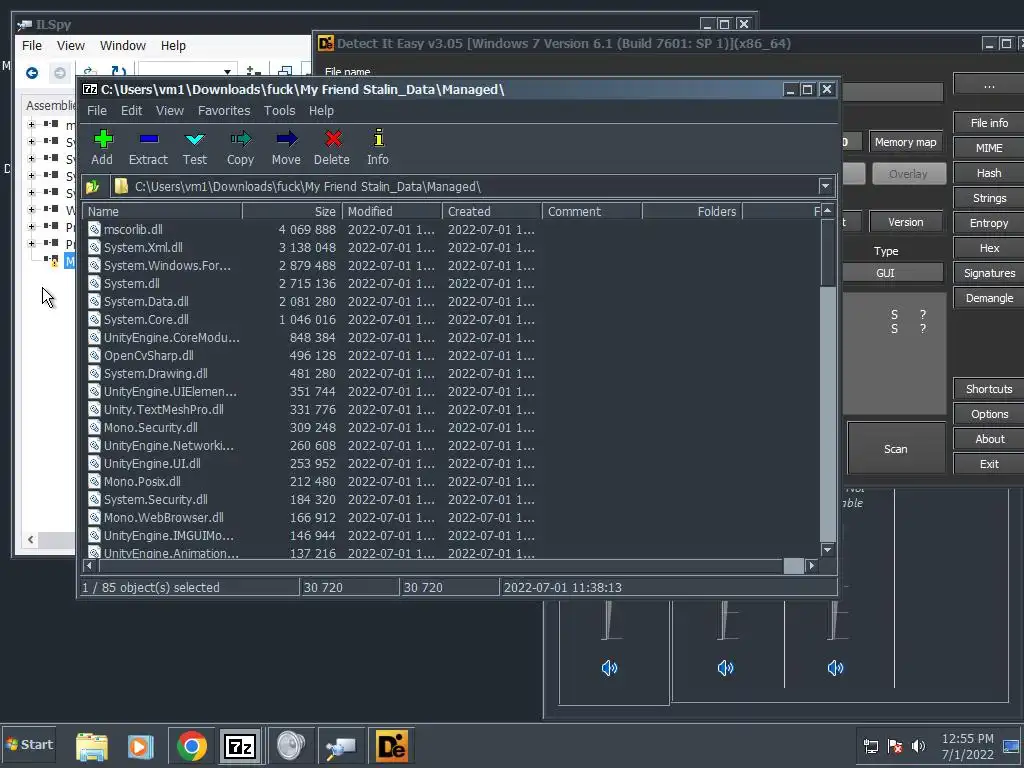
Task: Click the Options button in Detect It Easy
Action: (989, 414)
